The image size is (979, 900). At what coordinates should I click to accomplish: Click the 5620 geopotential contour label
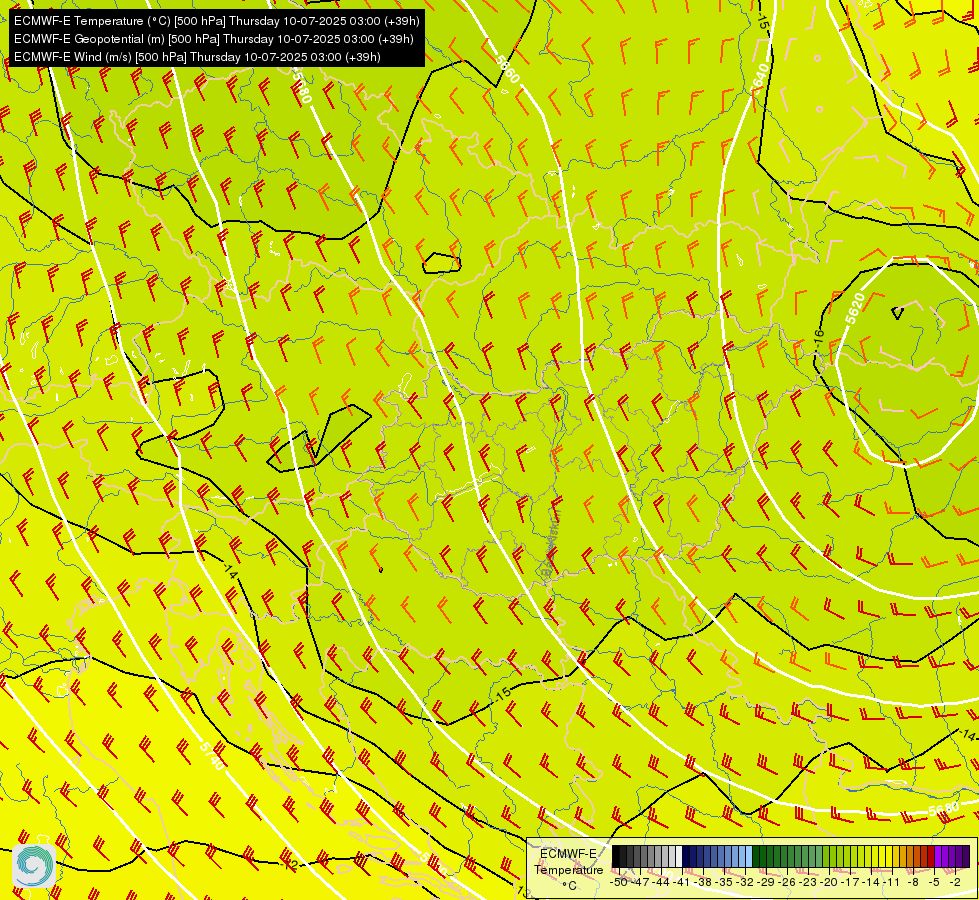(855, 308)
